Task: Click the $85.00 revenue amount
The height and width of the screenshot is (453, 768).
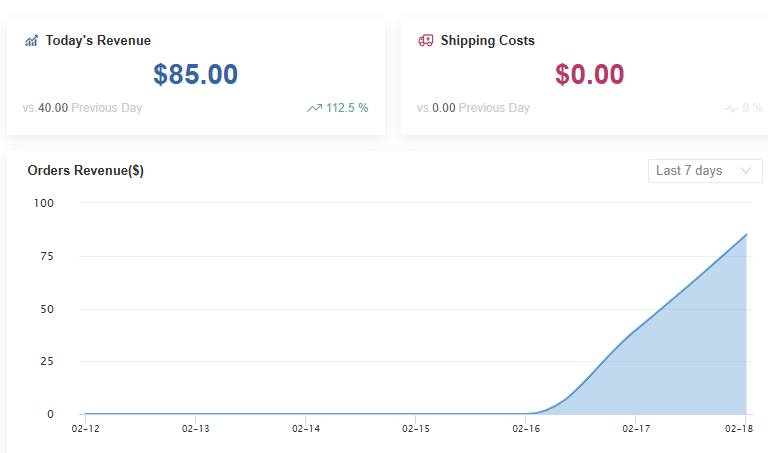Action: (196, 75)
